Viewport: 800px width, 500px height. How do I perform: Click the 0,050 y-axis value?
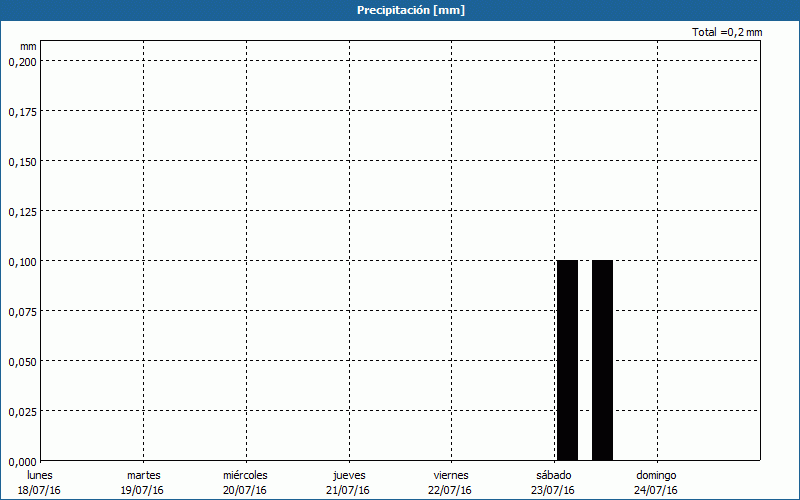22,361
